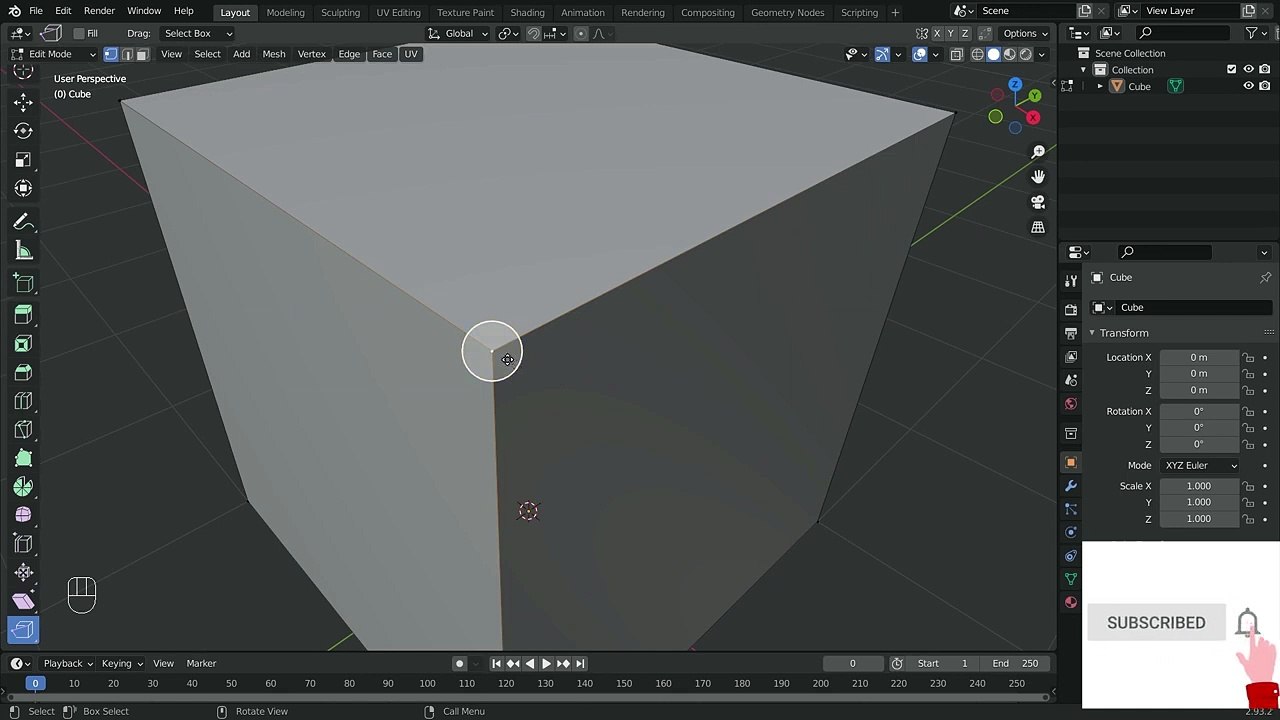Enable edge select mode
1280x720 pixels.
click(127, 54)
